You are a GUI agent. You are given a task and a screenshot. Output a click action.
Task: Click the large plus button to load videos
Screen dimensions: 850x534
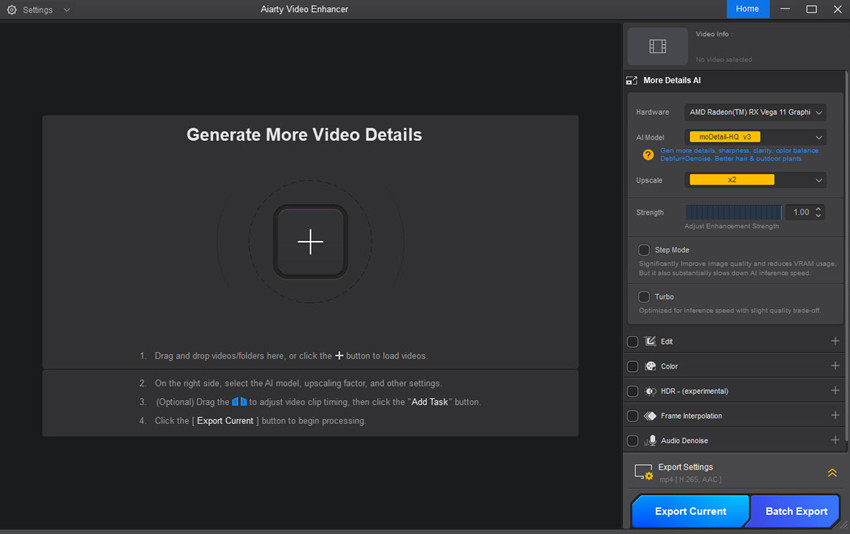coord(310,242)
